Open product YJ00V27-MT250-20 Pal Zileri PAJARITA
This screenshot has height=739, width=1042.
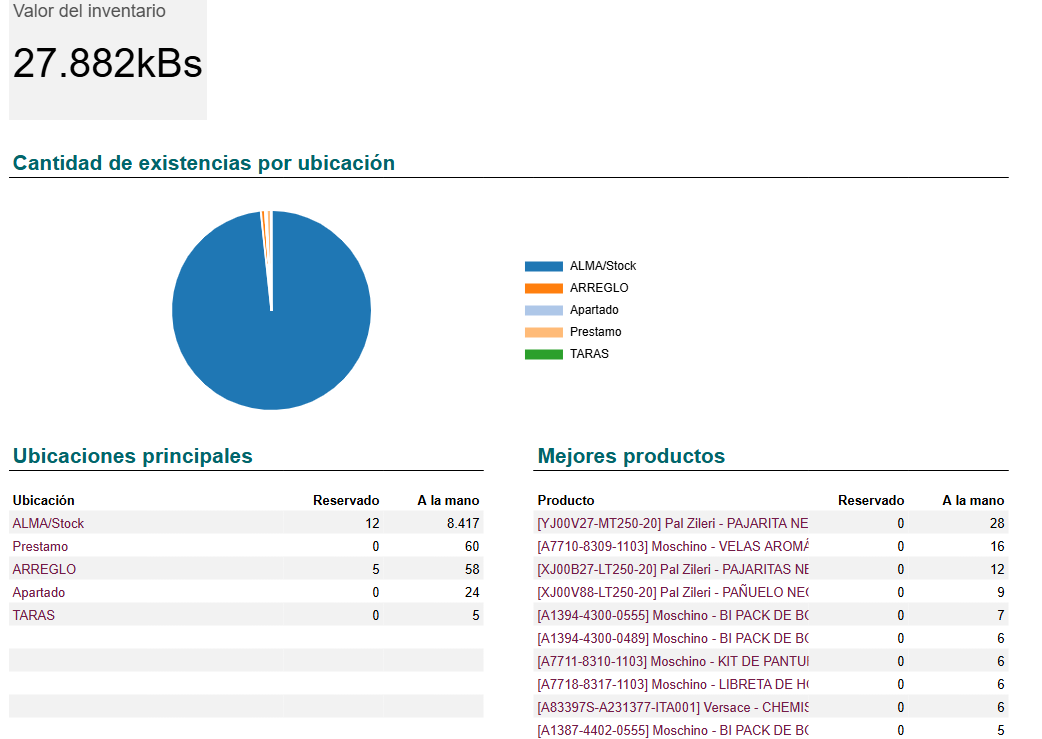tap(673, 523)
